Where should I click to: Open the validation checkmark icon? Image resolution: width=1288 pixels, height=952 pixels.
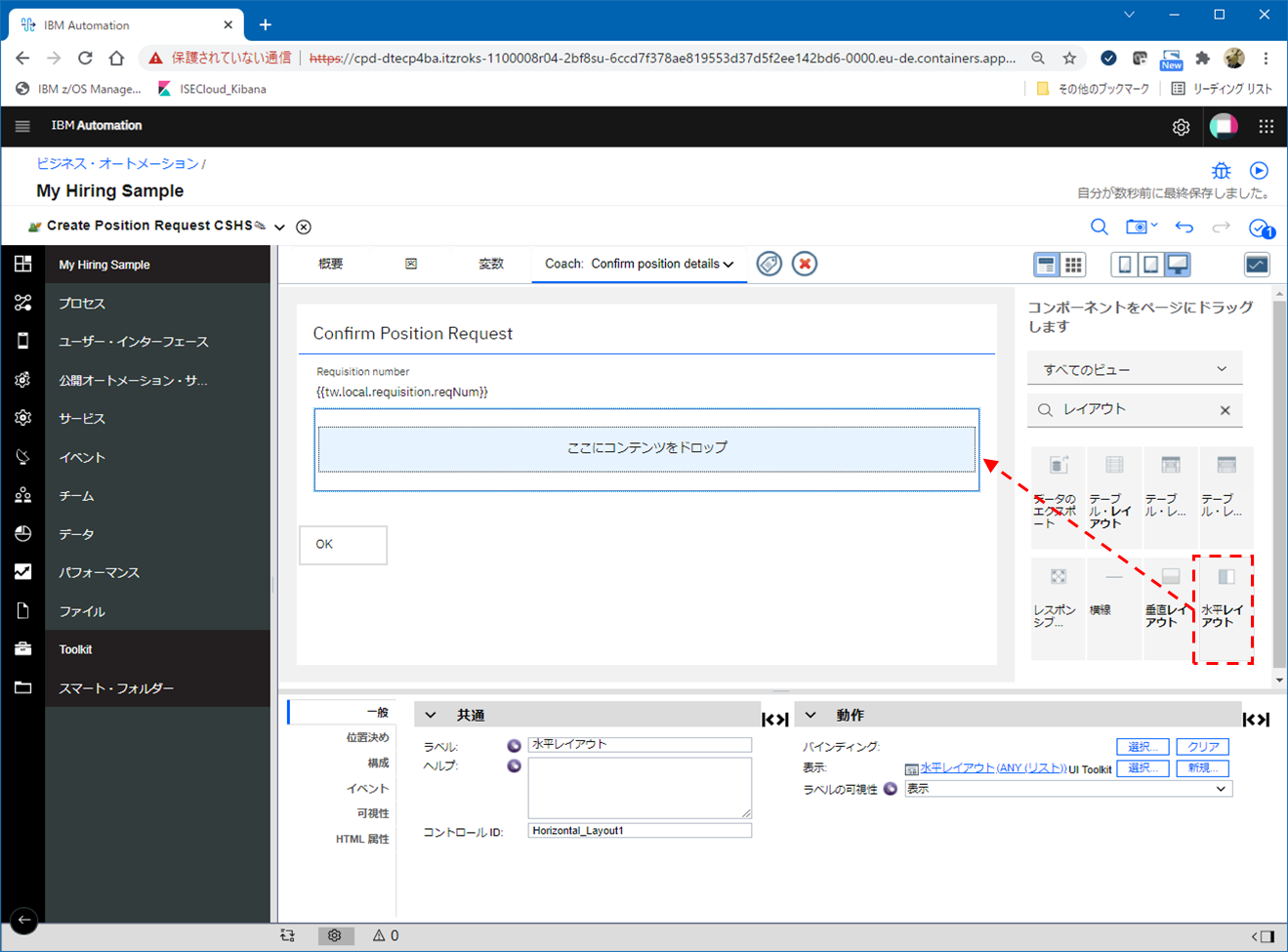pos(1261,228)
